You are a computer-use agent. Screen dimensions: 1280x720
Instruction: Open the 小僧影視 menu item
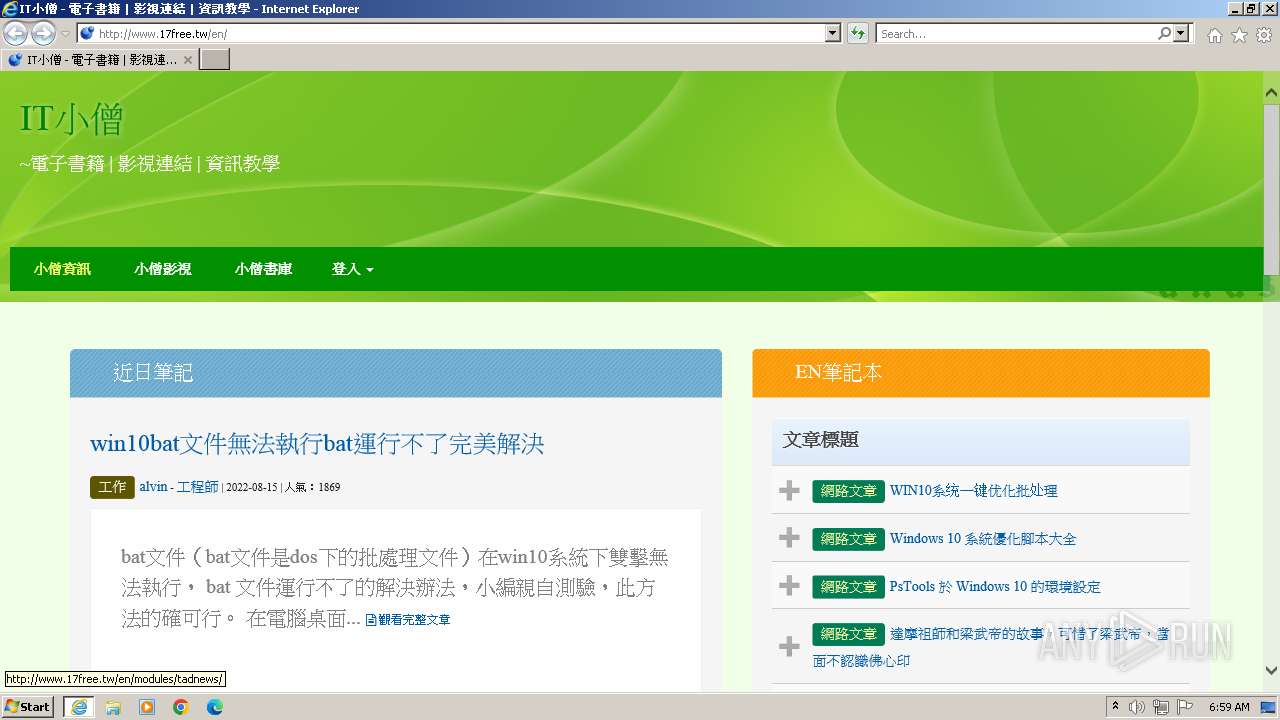pos(163,269)
